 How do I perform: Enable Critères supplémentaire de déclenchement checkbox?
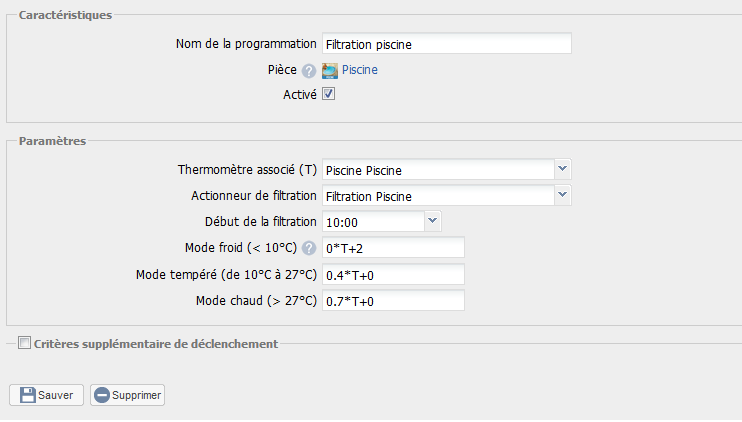coord(24,343)
